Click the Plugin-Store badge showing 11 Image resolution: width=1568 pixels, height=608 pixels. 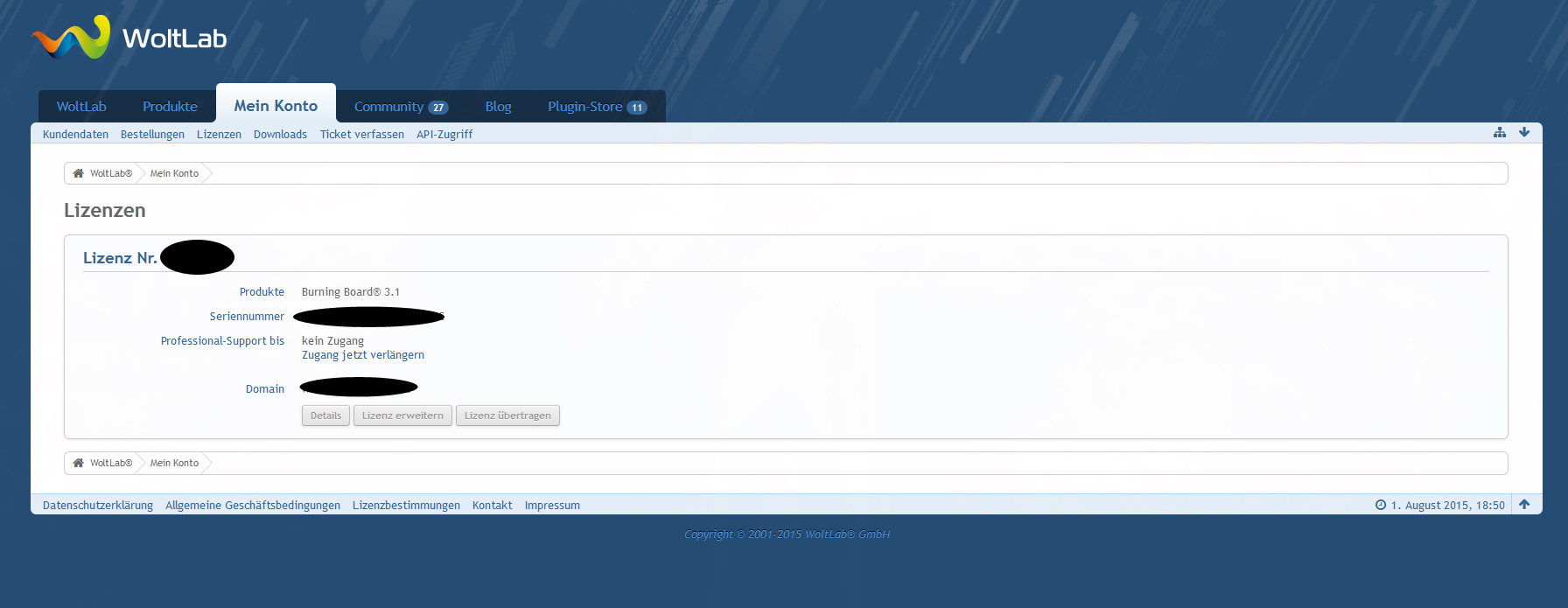point(637,108)
